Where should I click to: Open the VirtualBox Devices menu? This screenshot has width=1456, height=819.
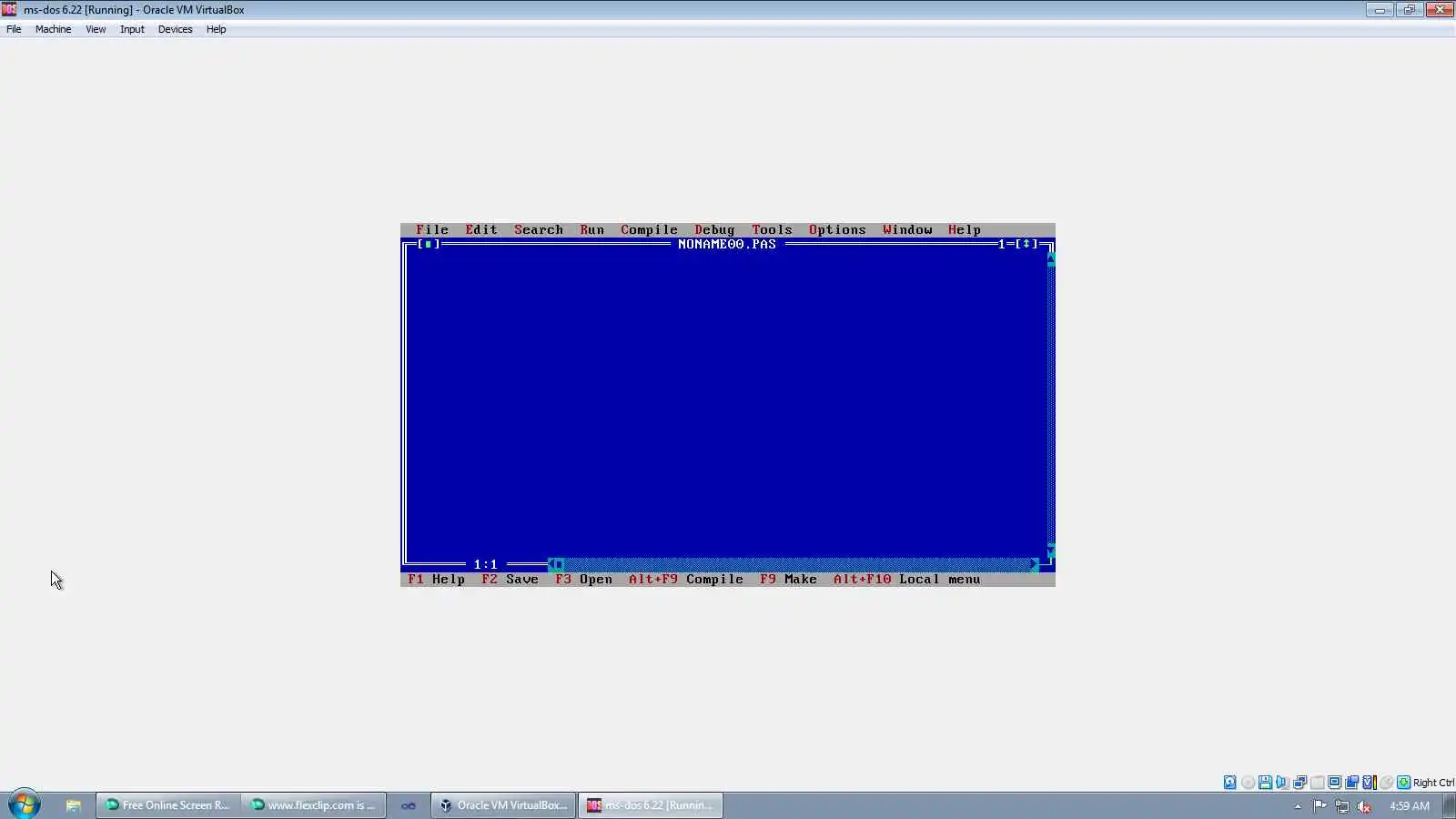point(175,29)
